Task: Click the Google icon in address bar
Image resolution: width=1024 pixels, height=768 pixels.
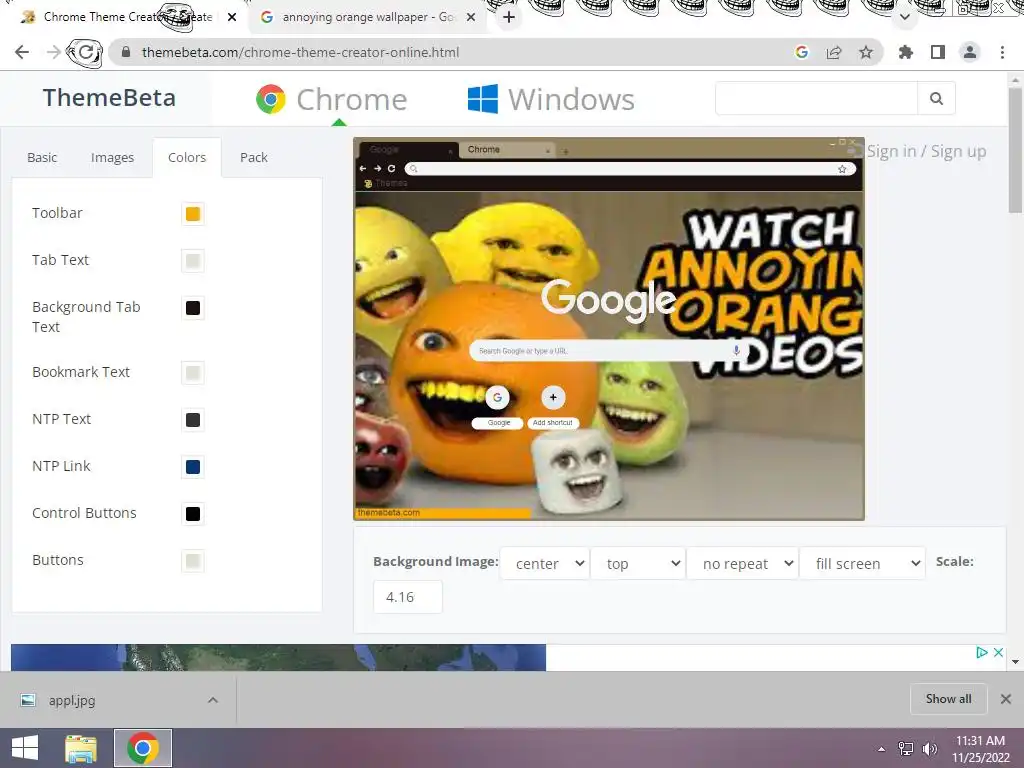Action: tap(801, 52)
